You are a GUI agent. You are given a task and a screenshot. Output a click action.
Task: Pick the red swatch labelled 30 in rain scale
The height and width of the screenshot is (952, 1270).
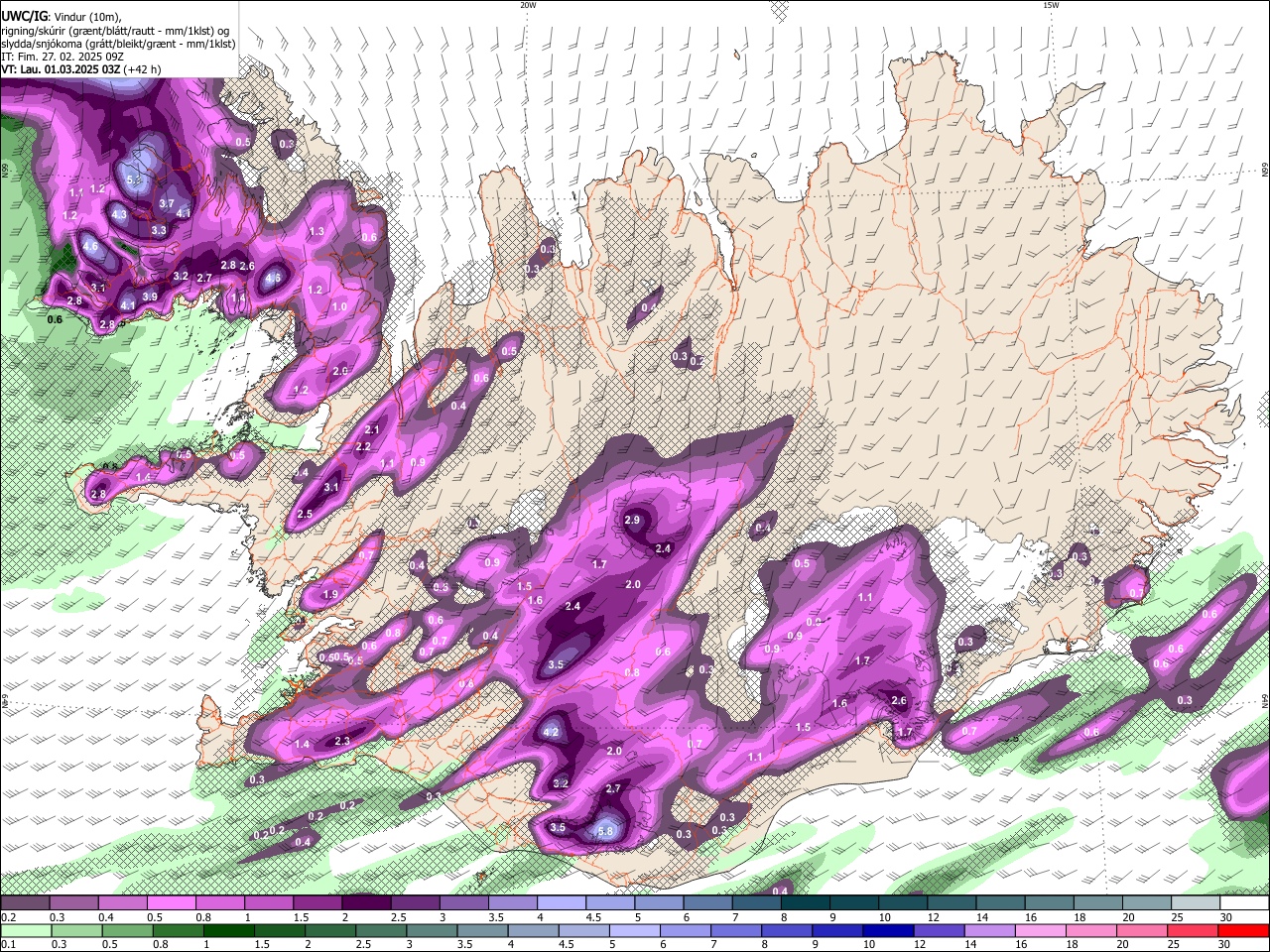click(x=1244, y=931)
